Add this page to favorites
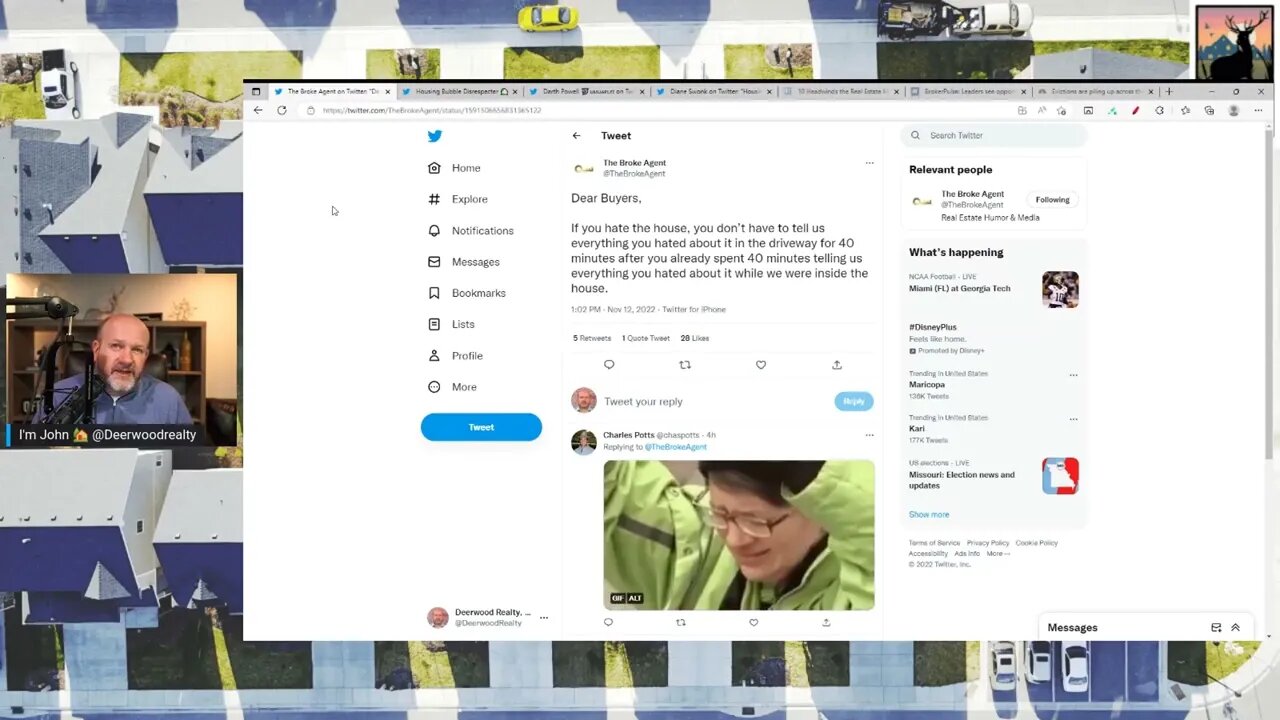This screenshot has height=720, width=1280. click(x=1062, y=110)
